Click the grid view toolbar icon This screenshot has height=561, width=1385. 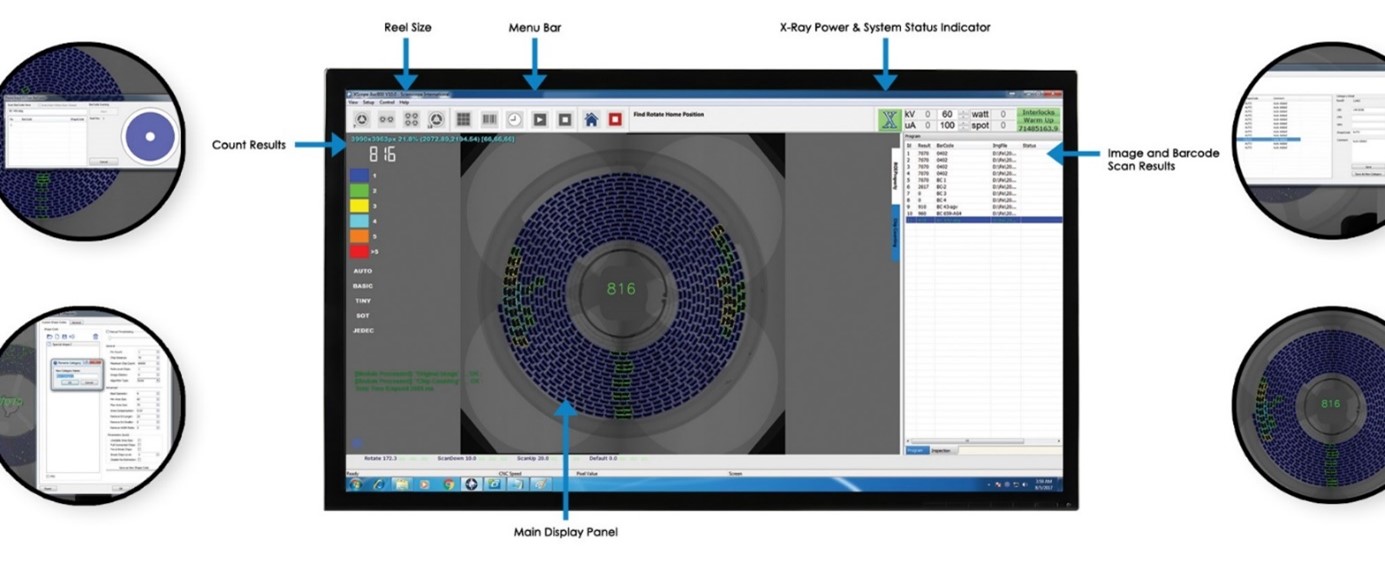coord(464,119)
